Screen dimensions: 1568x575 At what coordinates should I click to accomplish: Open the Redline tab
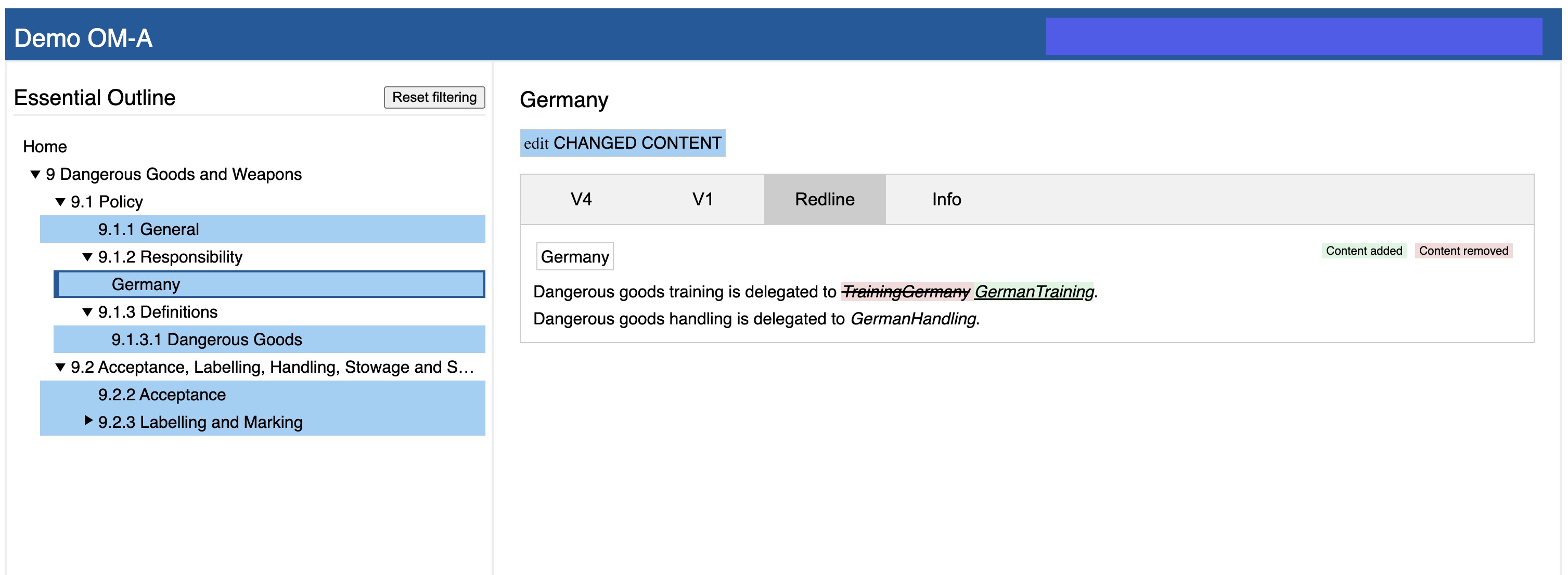tap(824, 200)
